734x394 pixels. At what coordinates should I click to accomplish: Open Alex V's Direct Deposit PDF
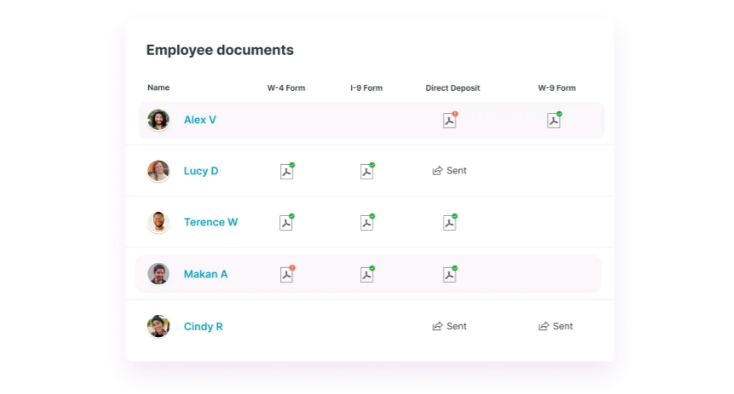[450, 120]
